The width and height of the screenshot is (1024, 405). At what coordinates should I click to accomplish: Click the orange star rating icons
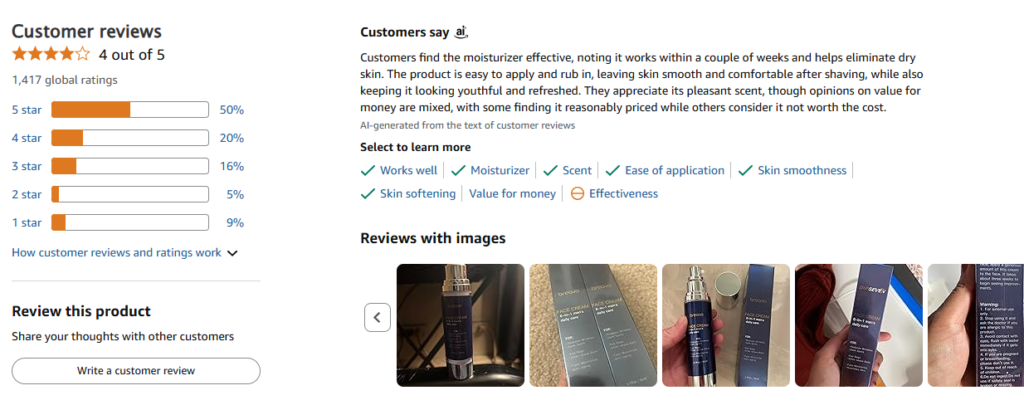[51, 54]
